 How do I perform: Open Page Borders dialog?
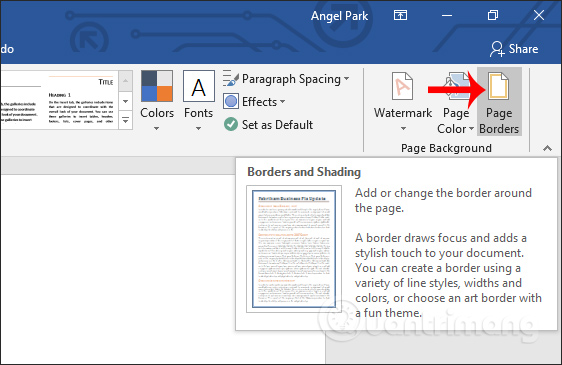(x=499, y=102)
